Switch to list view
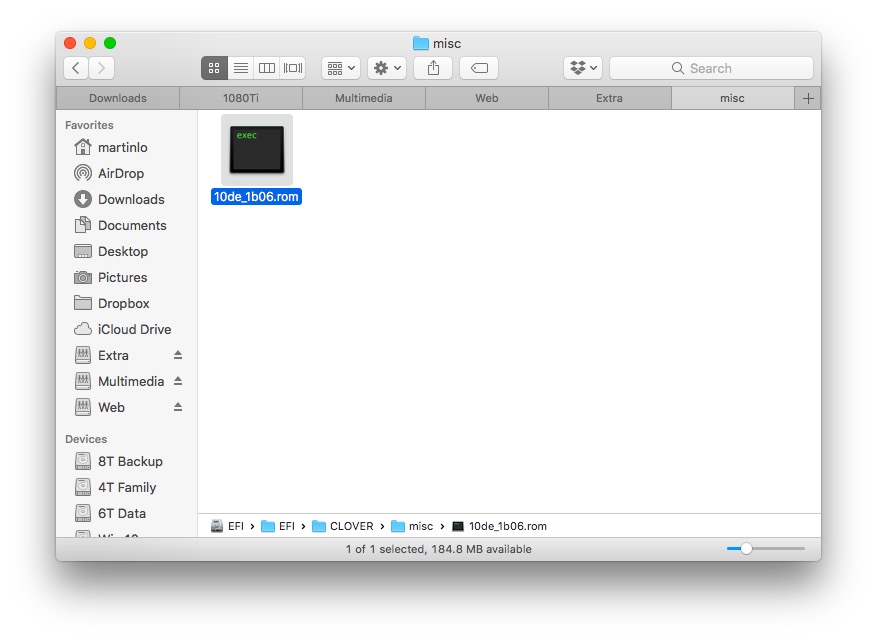 pyautogui.click(x=241, y=68)
